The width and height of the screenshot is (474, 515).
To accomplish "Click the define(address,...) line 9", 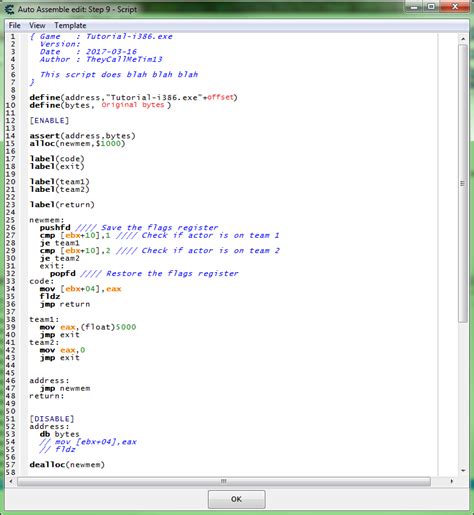I will [x=133, y=97].
